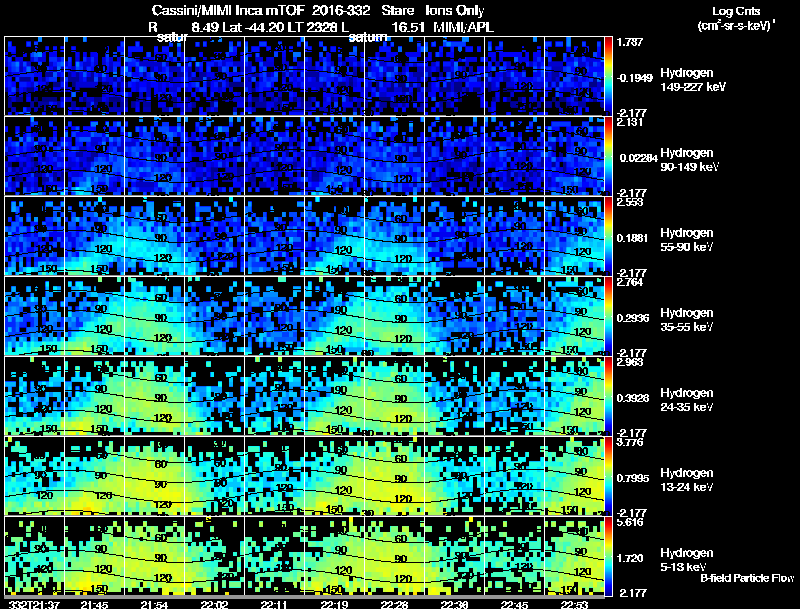Click the '21:54' time axis label

point(155,605)
